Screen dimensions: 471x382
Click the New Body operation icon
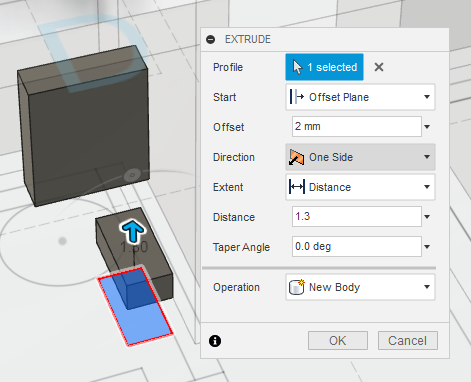[x=297, y=287]
